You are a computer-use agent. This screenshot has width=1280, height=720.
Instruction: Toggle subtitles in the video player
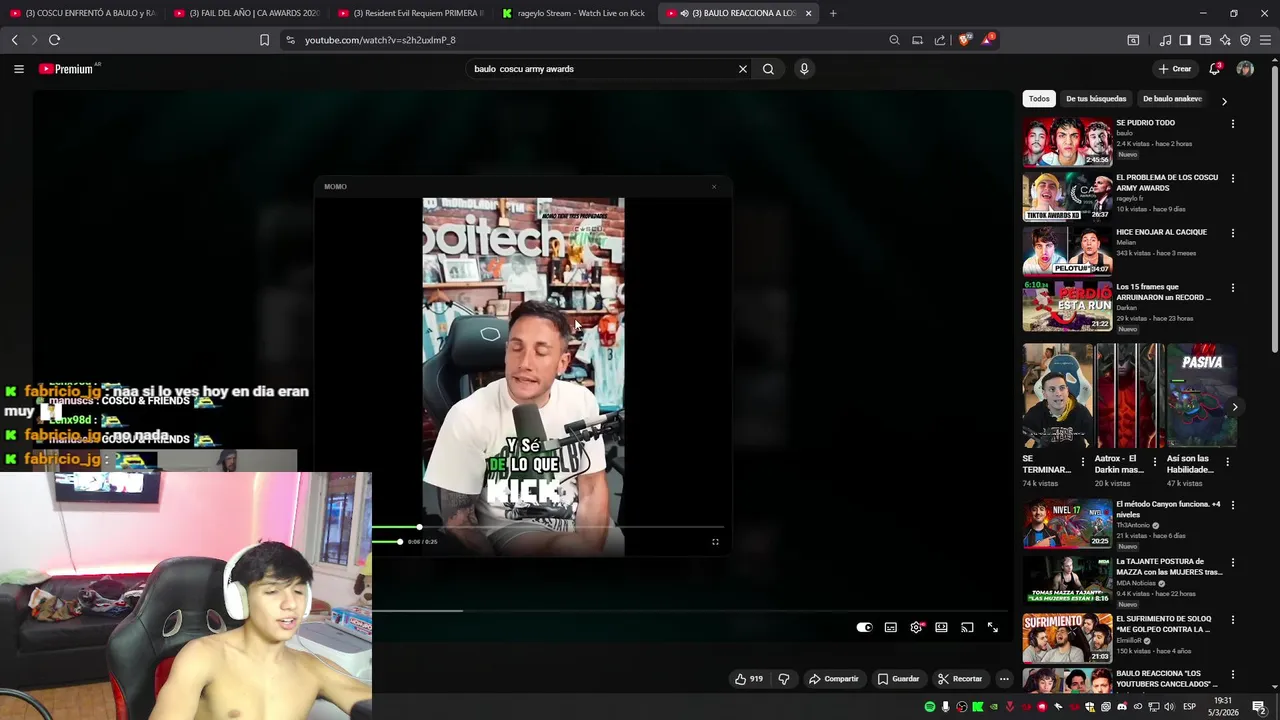pyautogui.click(x=890, y=627)
